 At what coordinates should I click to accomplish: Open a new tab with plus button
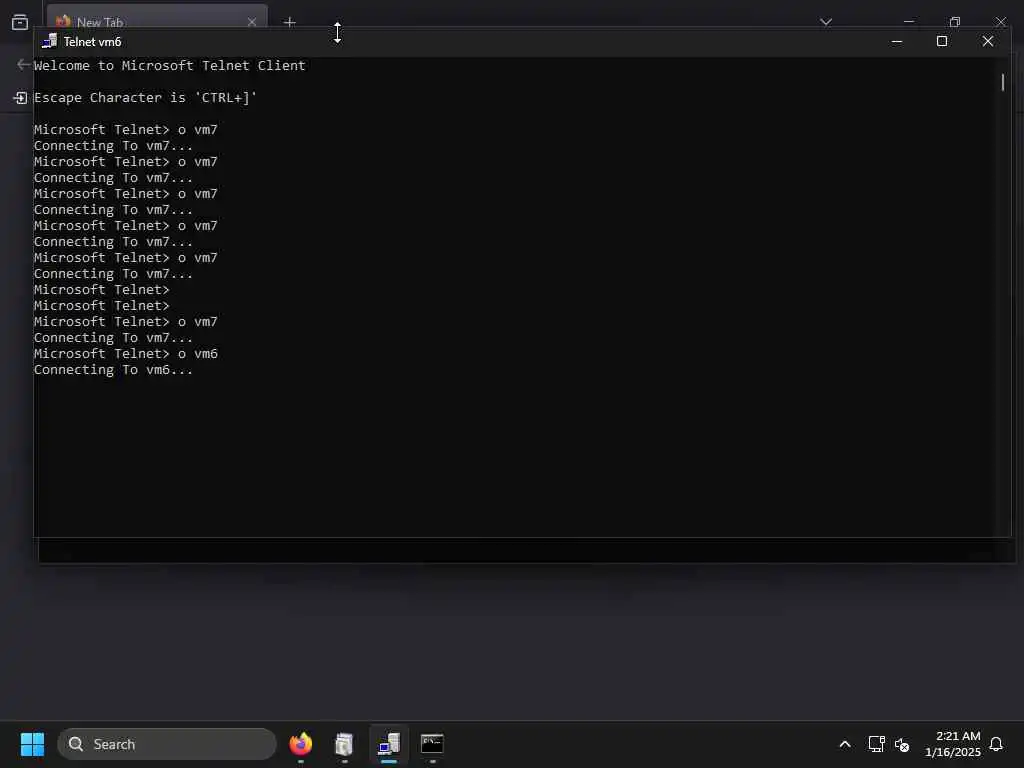[289, 22]
